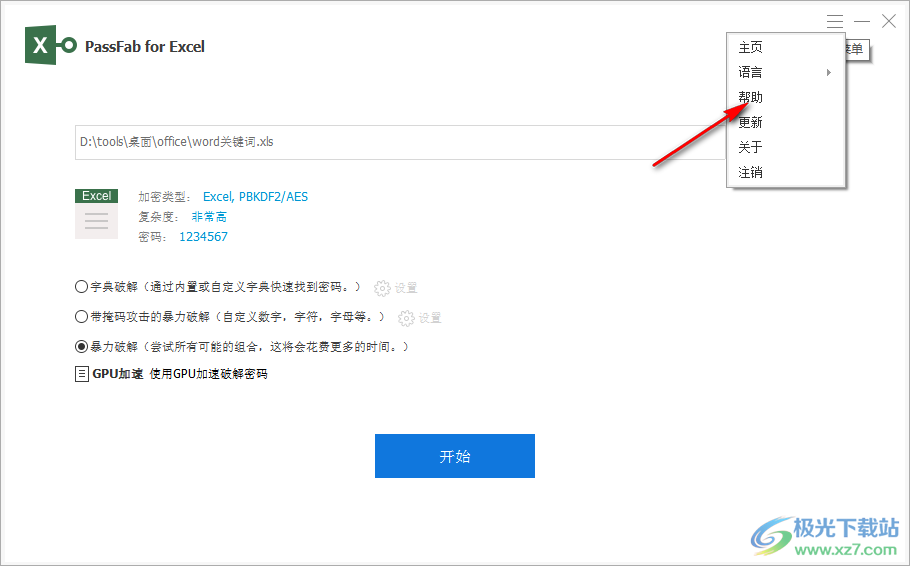The width and height of the screenshot is (910, 566).
Task: Select brute force (暴力破解) radio button
Action: [81, 347]
